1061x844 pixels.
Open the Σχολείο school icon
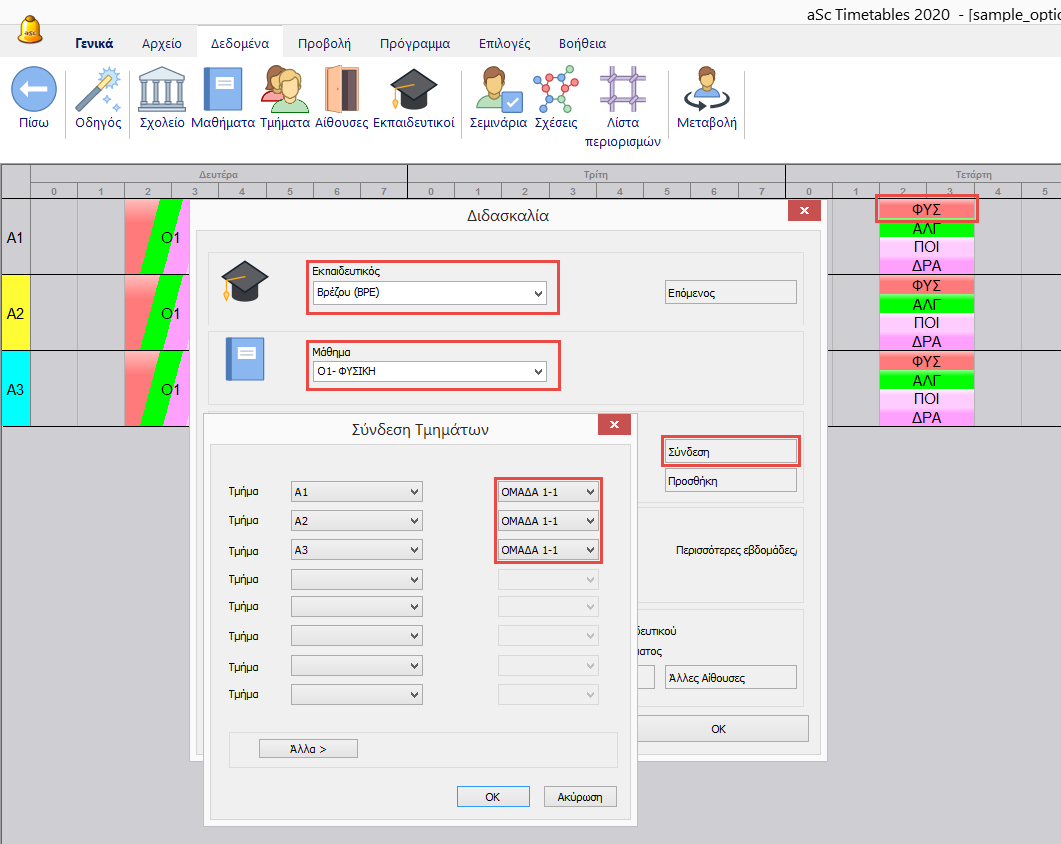(x=161, y=91)
